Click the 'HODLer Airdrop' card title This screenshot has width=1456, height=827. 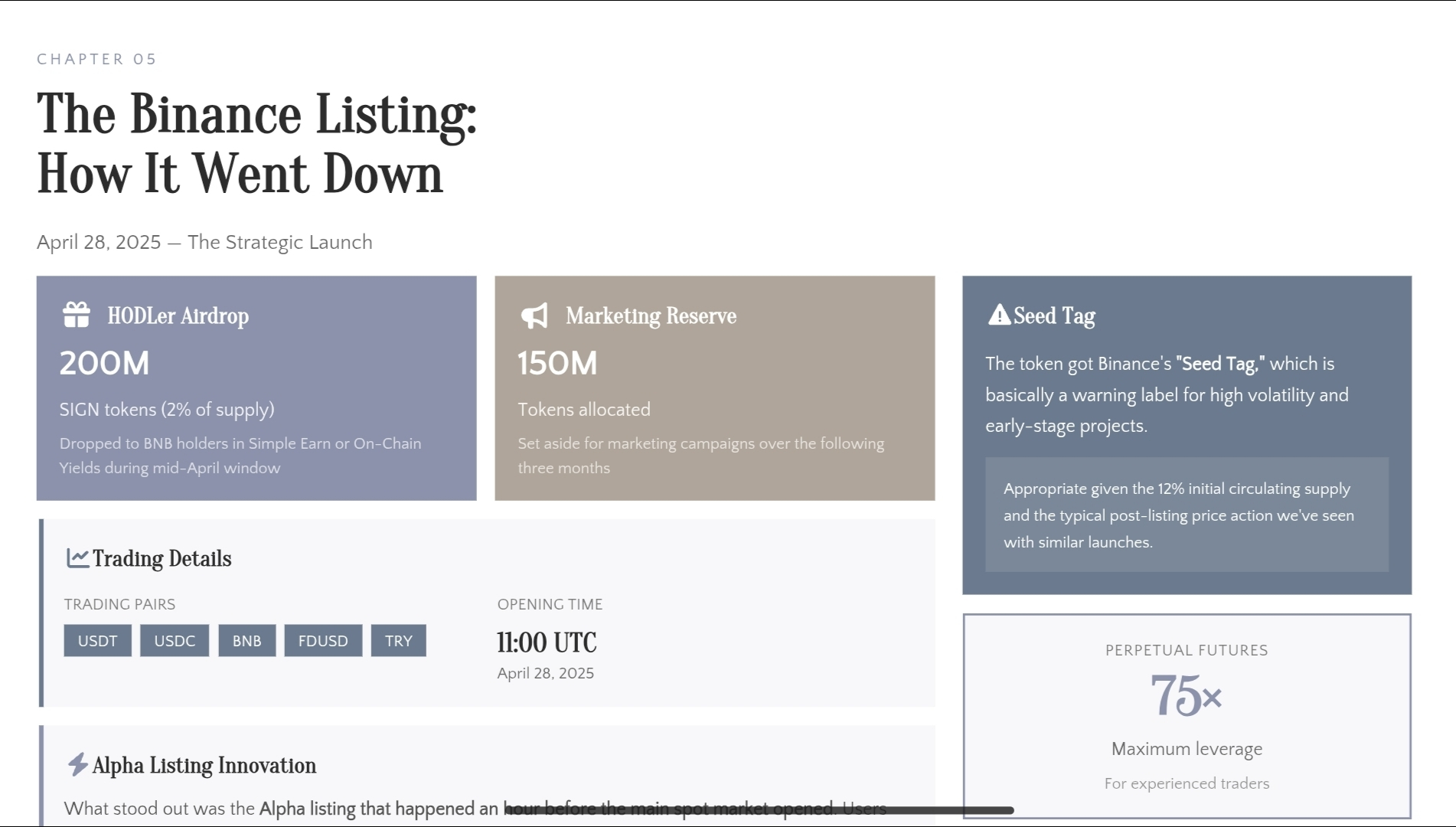coord(178,315)
